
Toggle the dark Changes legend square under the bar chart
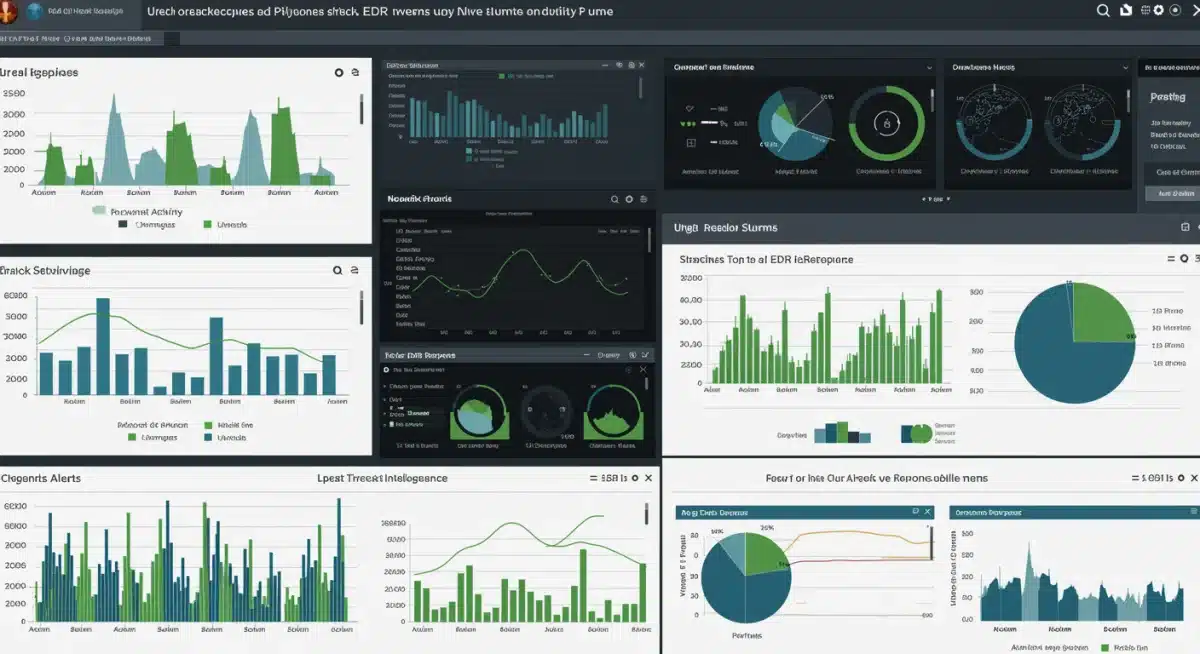point(122,223)
